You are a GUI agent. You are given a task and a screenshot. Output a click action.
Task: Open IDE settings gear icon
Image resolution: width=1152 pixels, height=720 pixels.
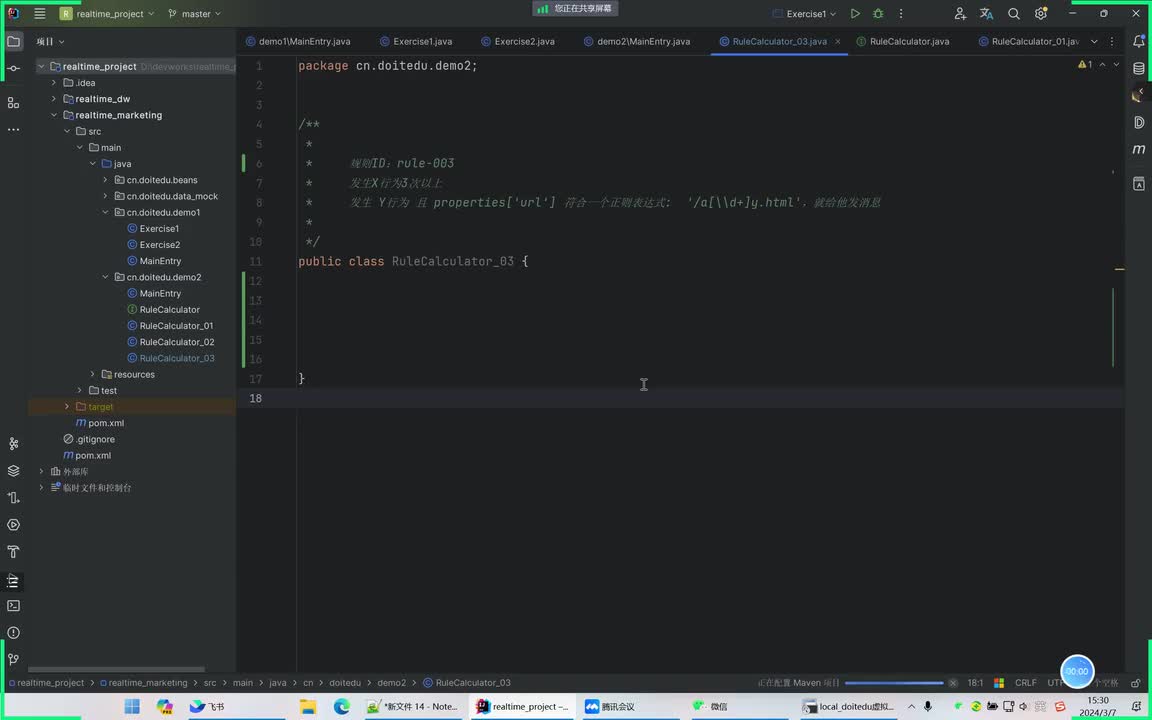point(1041,14)
